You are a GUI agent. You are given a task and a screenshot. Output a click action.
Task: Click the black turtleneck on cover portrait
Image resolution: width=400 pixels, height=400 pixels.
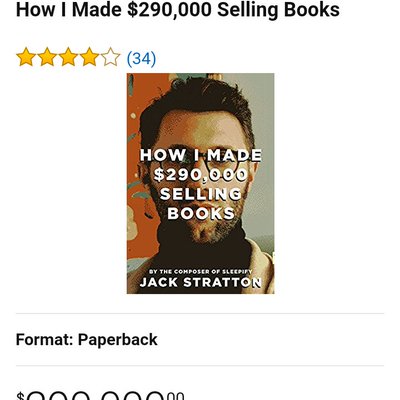(x=203, y=247)
